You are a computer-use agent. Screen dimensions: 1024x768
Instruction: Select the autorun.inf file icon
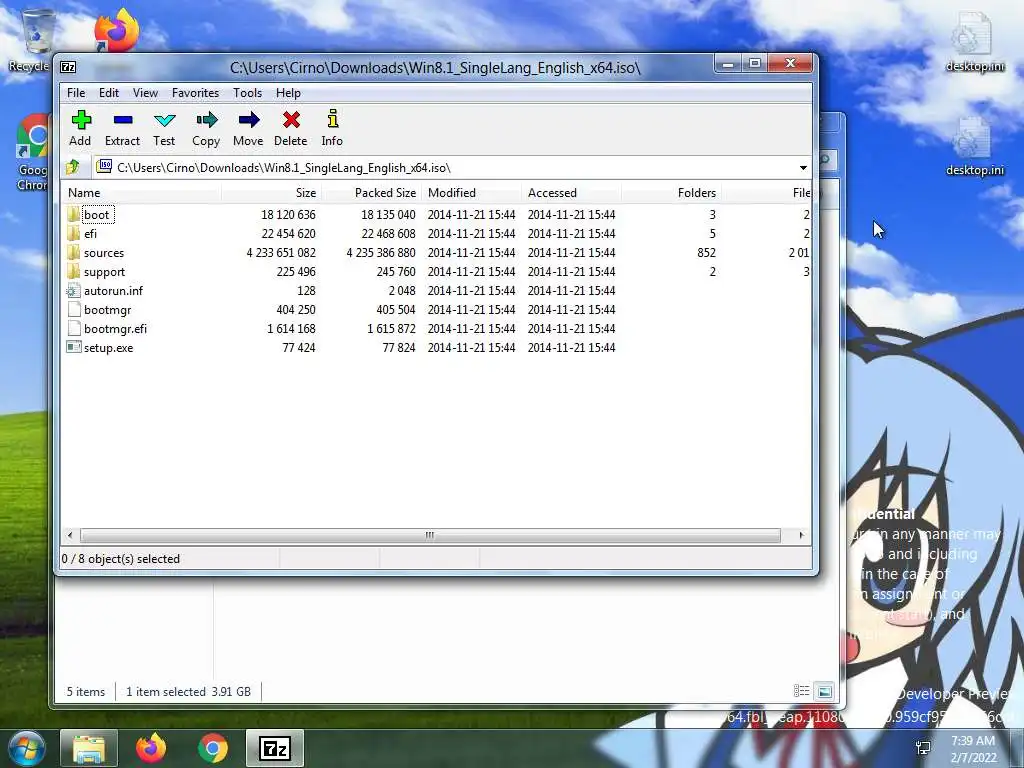click(x=73, y=291)
